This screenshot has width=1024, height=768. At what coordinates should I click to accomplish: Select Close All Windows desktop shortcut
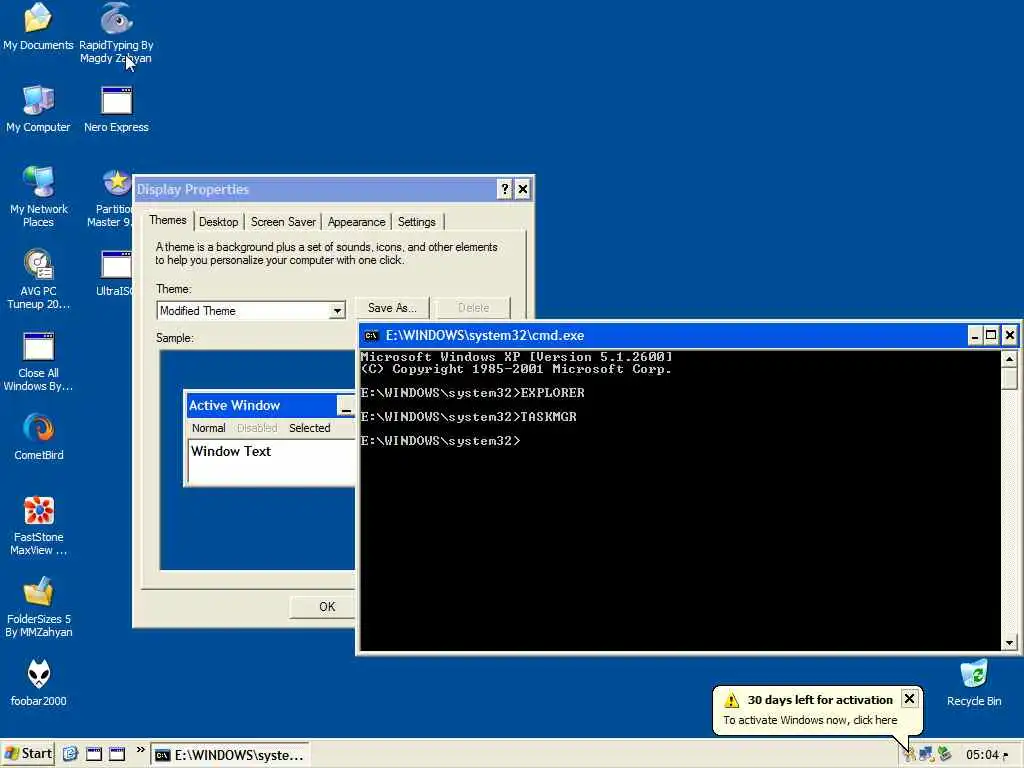[38, 361]
